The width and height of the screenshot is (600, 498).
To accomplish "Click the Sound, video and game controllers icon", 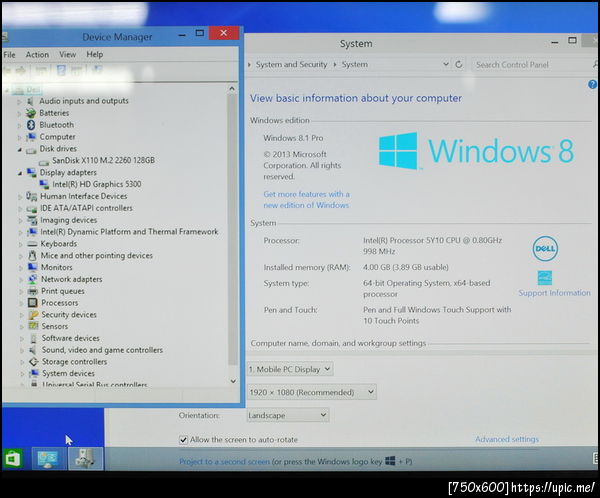I will click(34, 350).
